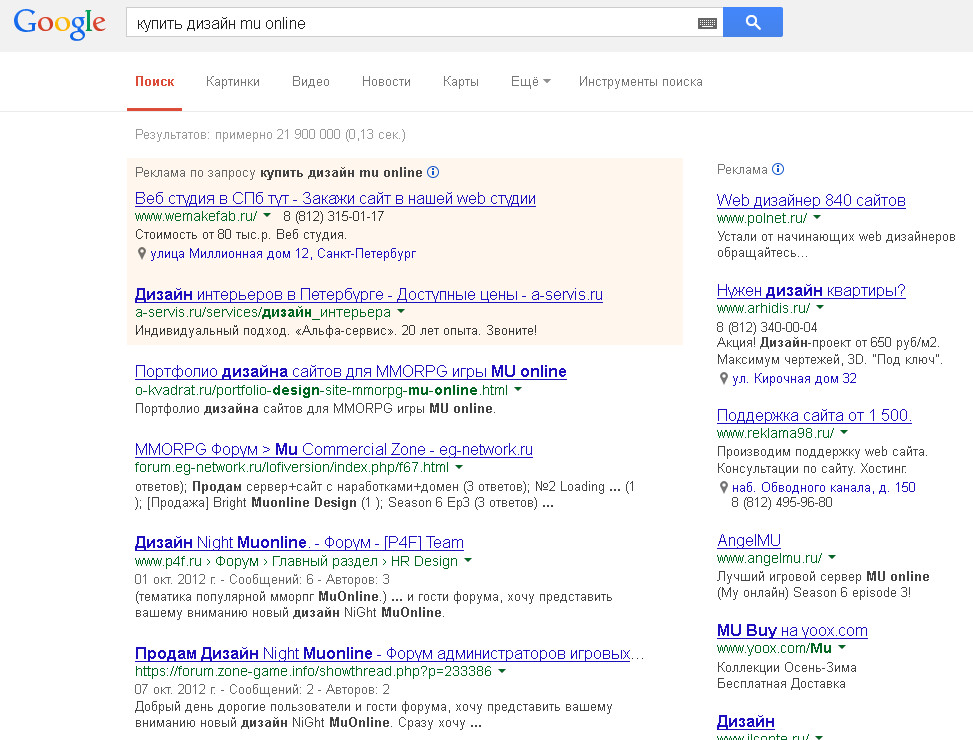Image resolution: width=973 pixels, height=740 pixels.
Task: Expand dropdown arrow next to forum.eg-network.ru URL
Action: (459, 467)
